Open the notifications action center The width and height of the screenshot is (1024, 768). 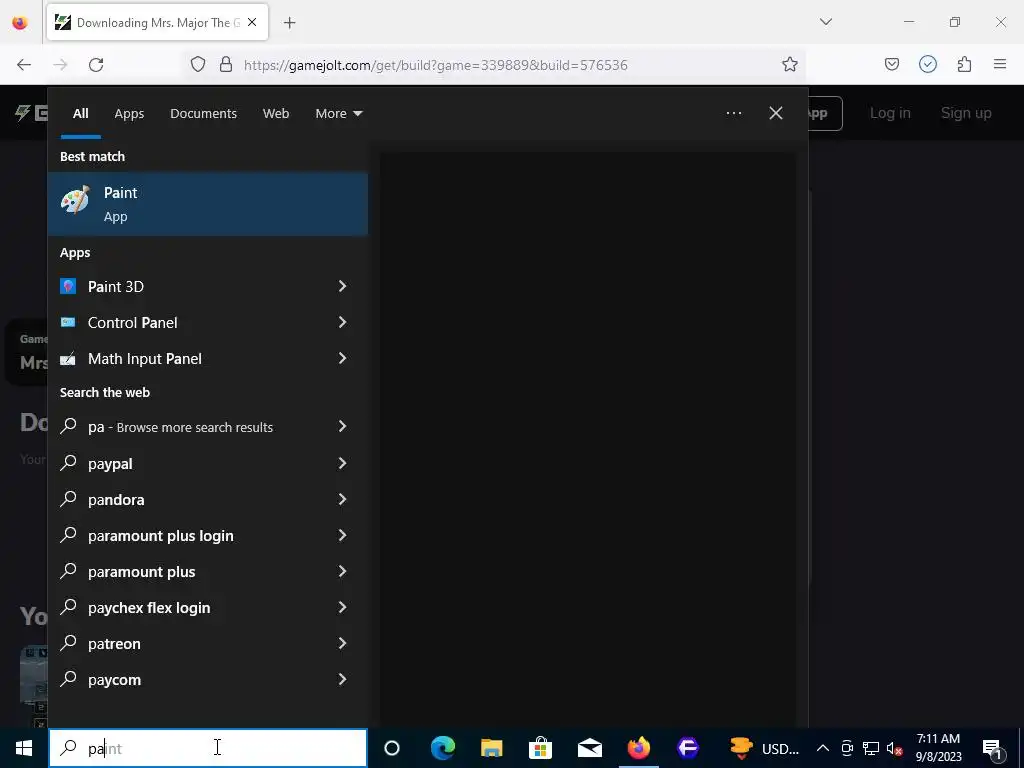(992, 748)
